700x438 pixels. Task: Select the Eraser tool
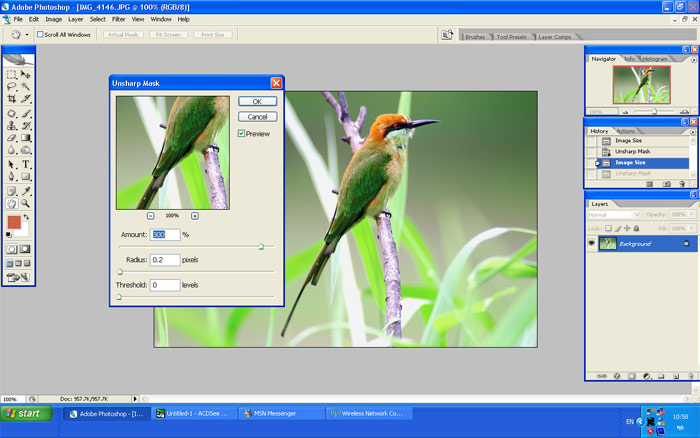click(x=12, y=138)
